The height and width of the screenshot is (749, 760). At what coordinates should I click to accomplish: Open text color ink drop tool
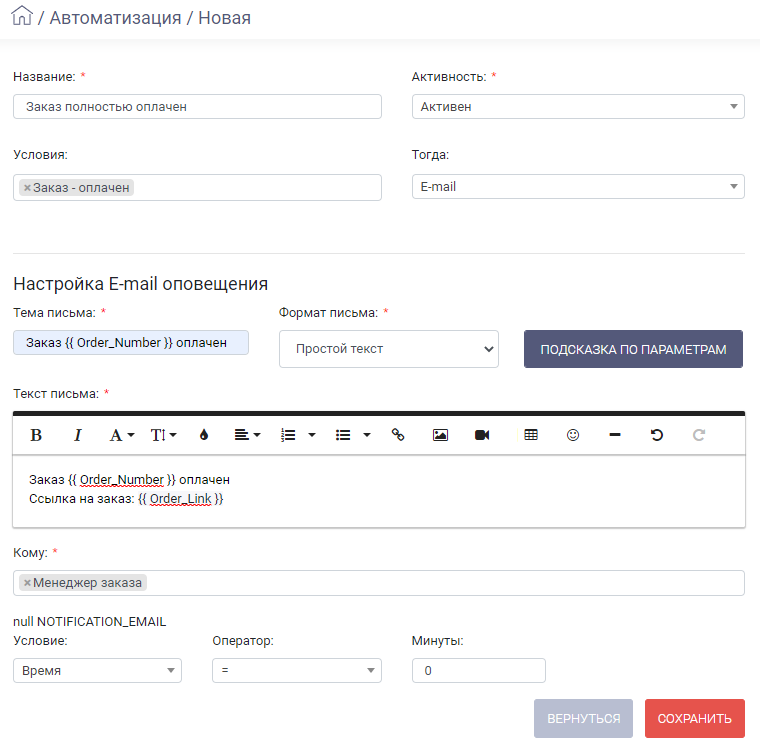point(204,435)
